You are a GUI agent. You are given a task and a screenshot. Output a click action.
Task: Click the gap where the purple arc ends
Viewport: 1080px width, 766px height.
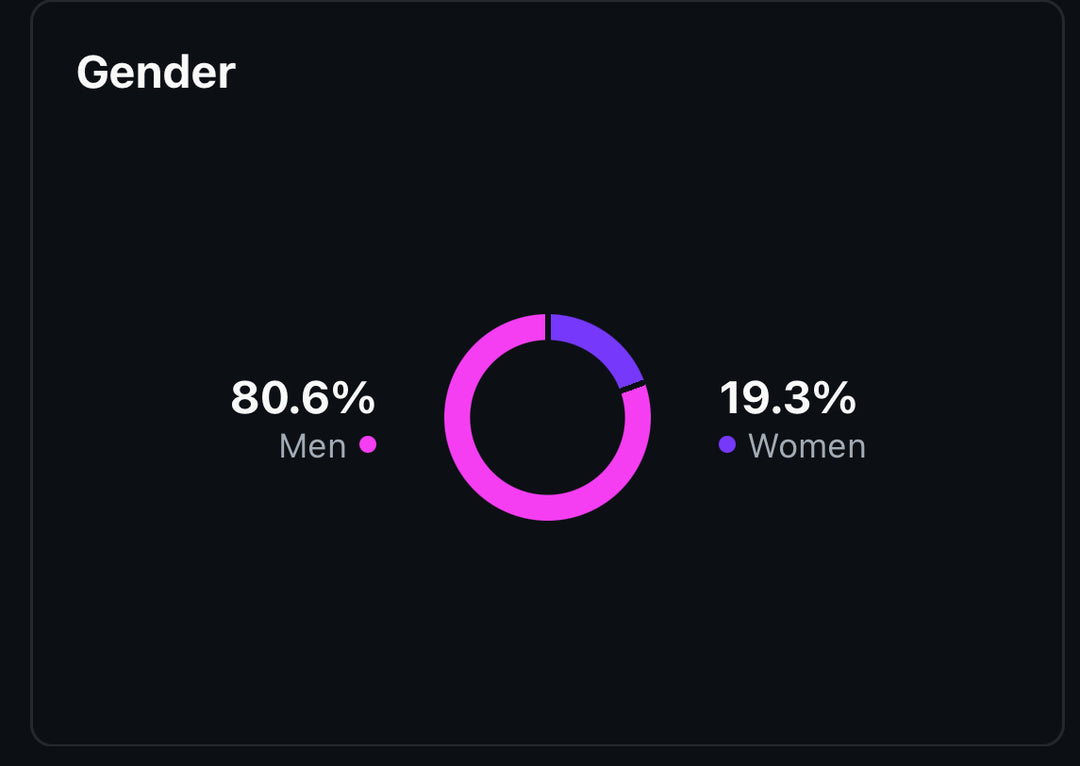point(634,387)
